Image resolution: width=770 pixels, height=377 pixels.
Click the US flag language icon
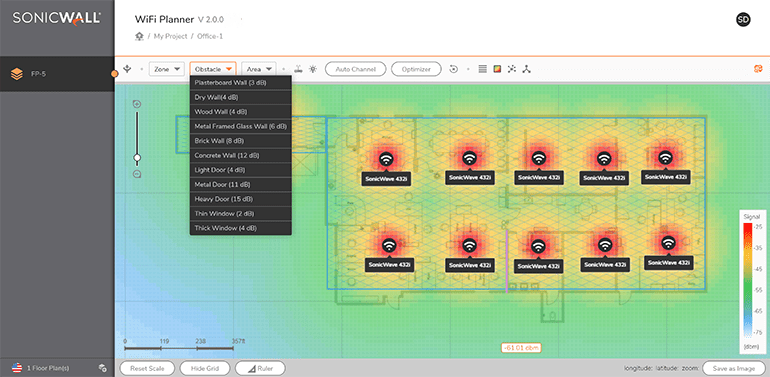tap(17, 367)
